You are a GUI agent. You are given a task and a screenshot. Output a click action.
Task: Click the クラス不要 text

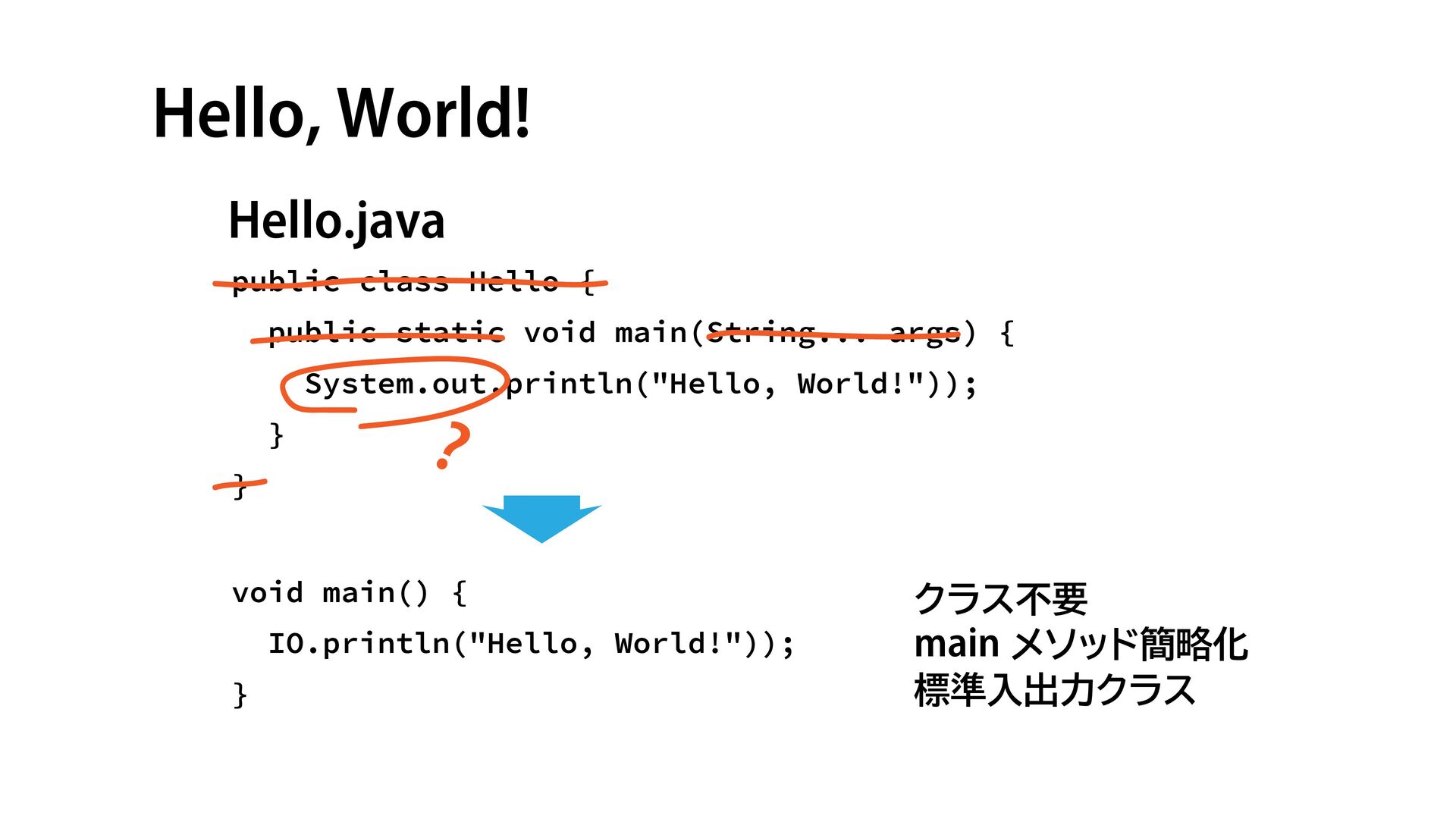tap(1000, 598)
